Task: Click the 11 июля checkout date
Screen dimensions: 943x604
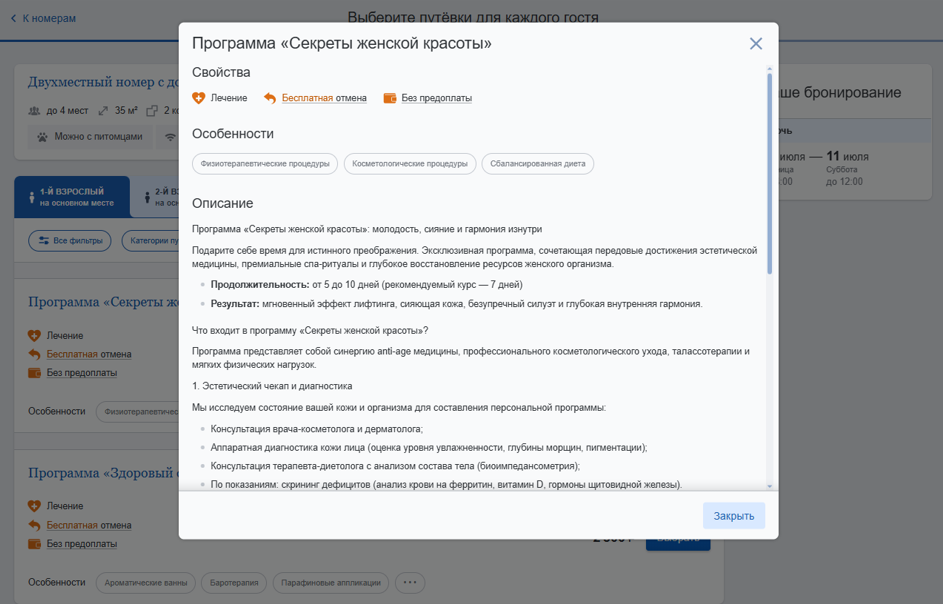Action: (847, 156)
